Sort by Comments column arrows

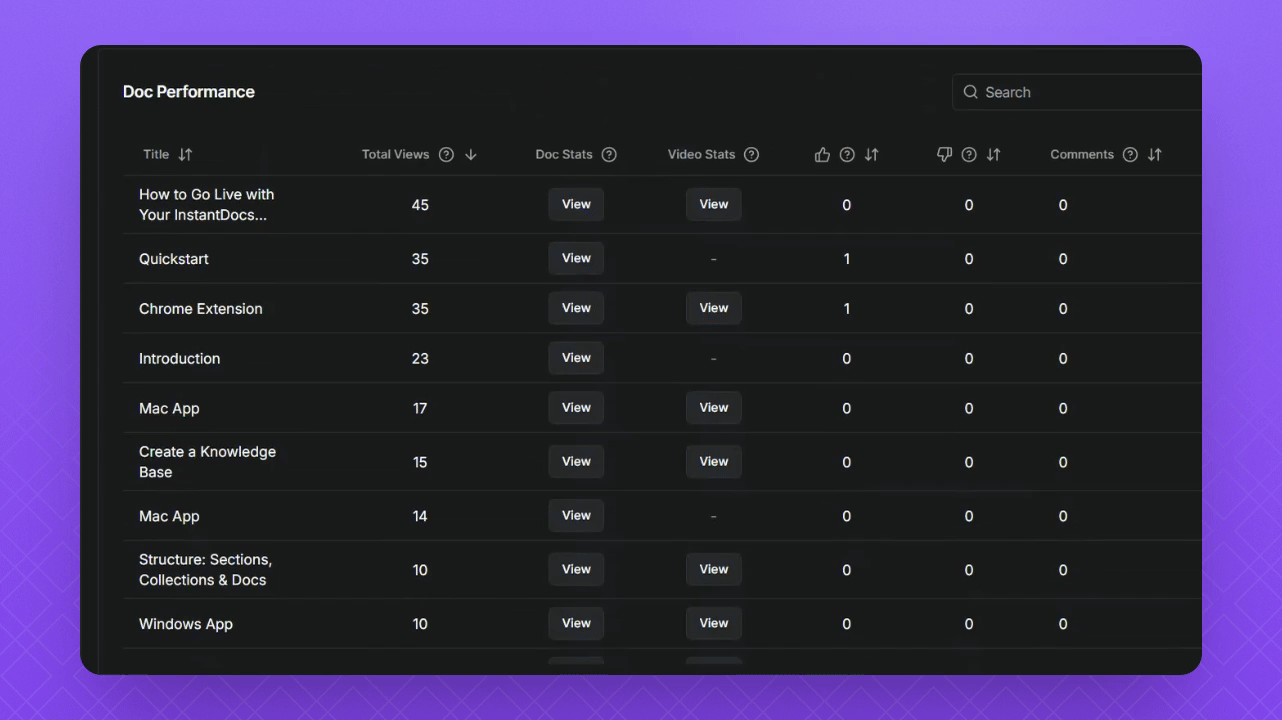[x=1155, y=154]
